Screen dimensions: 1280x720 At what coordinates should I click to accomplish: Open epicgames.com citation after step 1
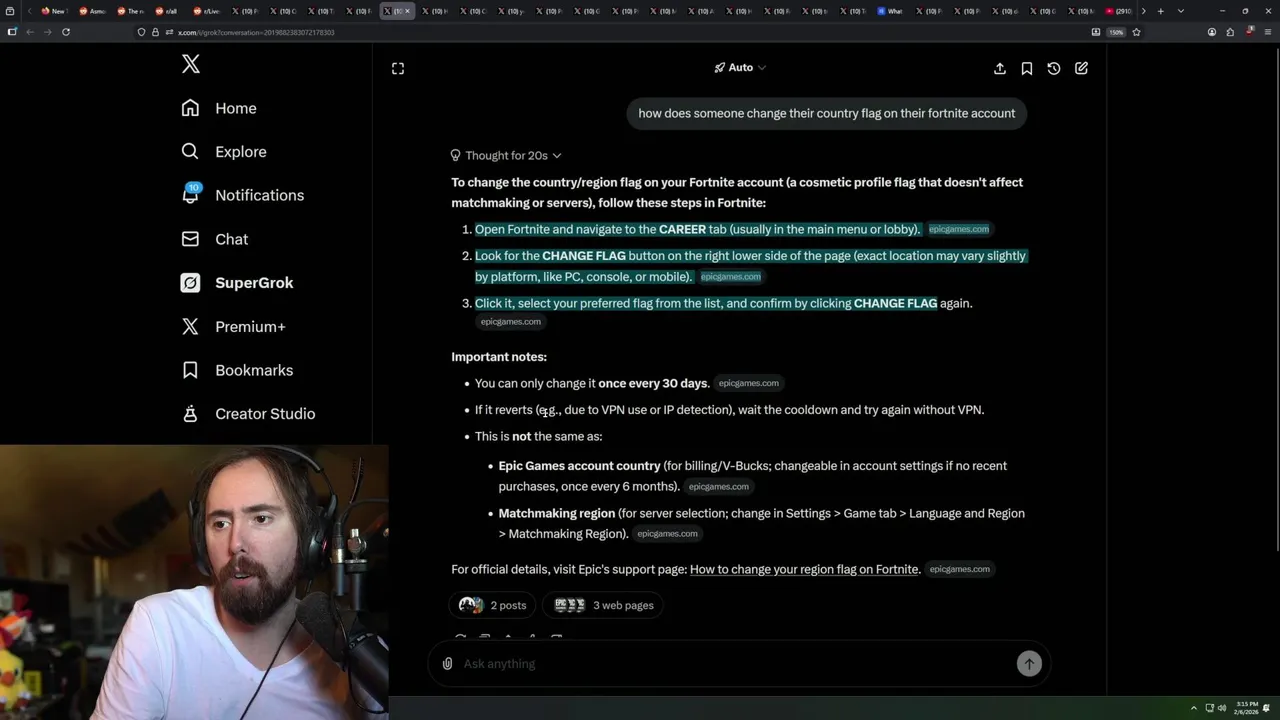[959, 229]
